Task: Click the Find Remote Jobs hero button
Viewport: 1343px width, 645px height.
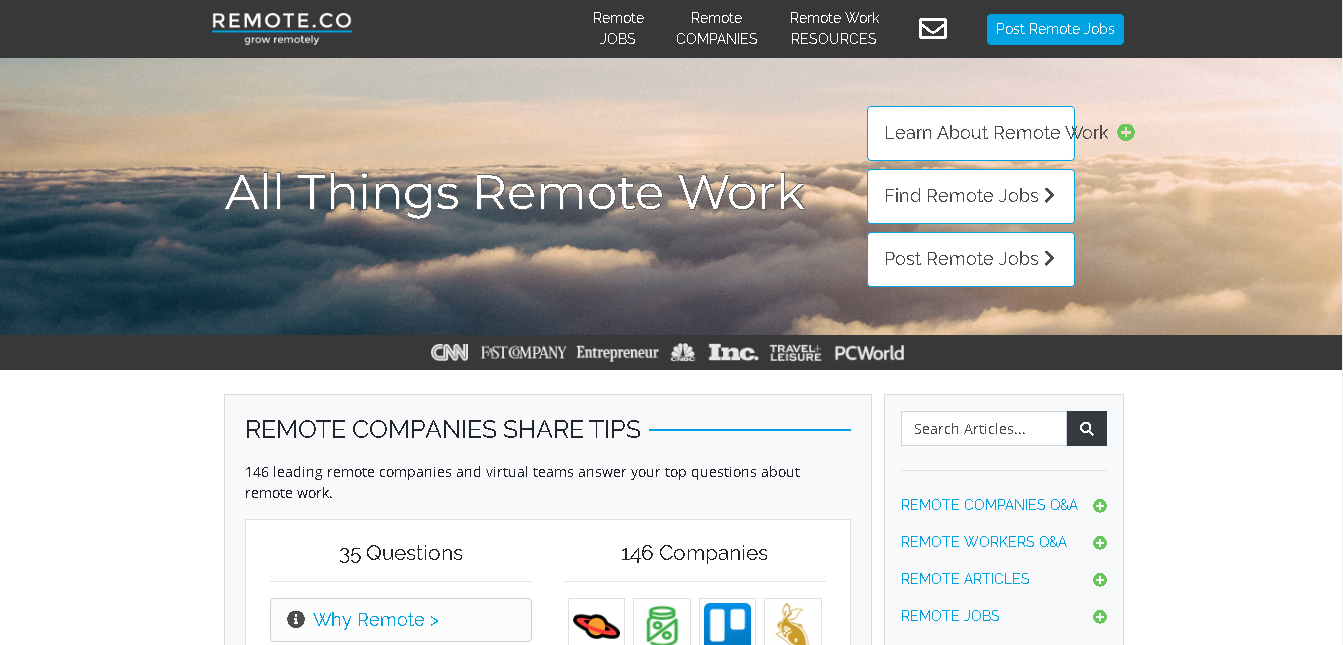Action: click(971, 196)
